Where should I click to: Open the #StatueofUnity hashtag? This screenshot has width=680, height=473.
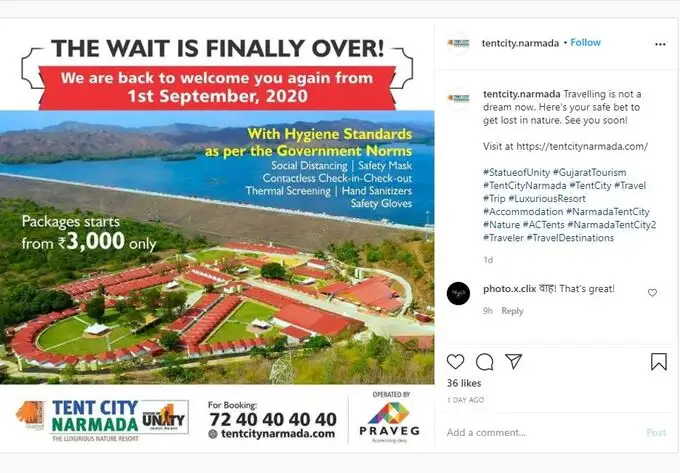click(x=516, y=172)
